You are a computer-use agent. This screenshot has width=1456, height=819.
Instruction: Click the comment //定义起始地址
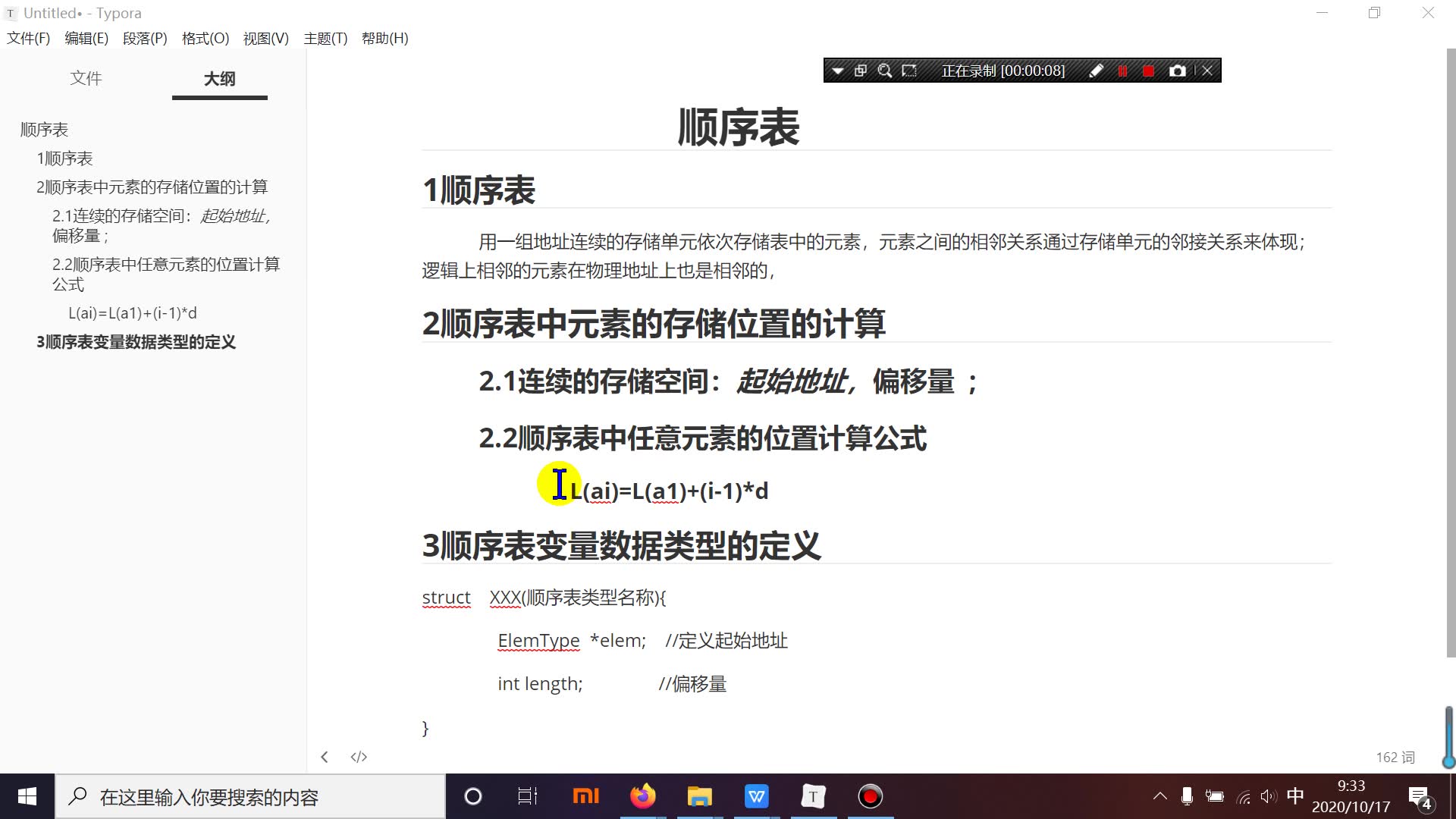(x=726, y=641)
